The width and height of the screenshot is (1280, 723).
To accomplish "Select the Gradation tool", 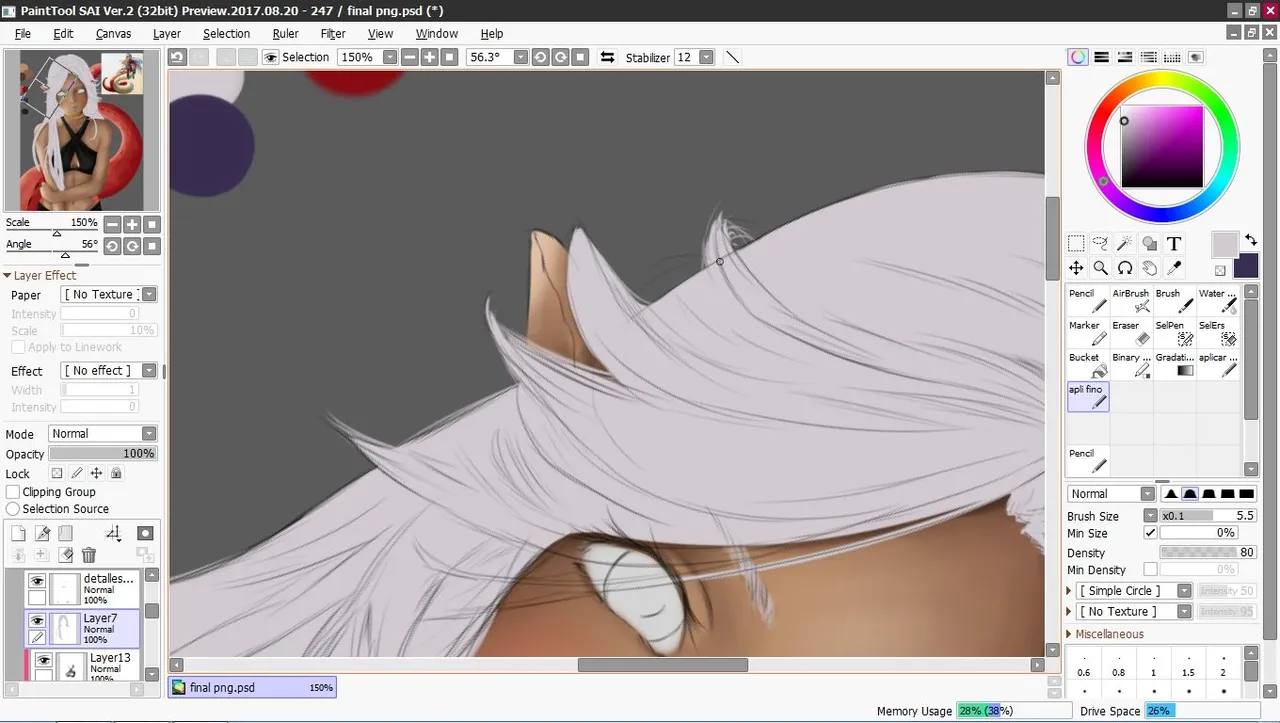I will click(1174, 364).
